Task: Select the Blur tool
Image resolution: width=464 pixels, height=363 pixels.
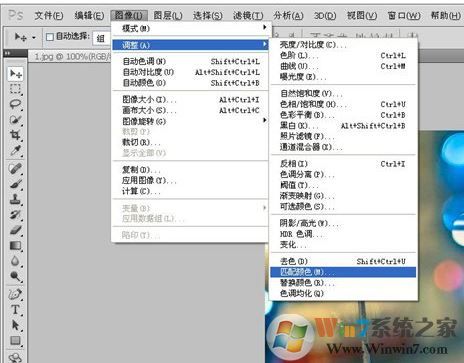Action: (15, 261)
